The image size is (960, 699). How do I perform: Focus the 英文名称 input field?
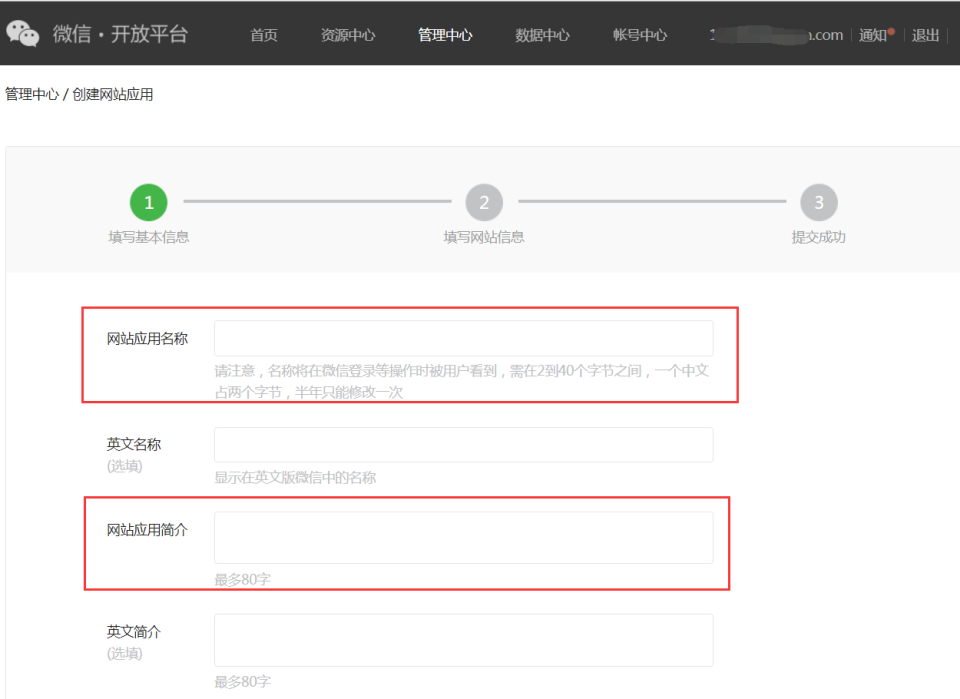pyautogui.click(x=463, y=445)
